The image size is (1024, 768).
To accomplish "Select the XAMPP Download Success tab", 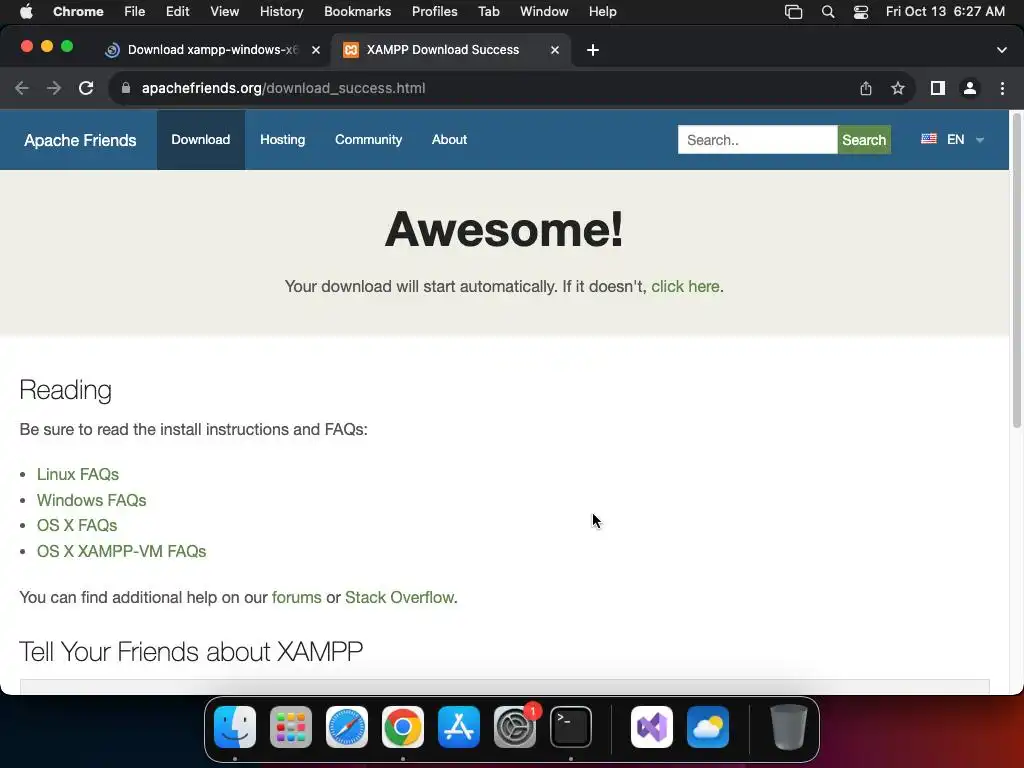I will coord(451,50).
